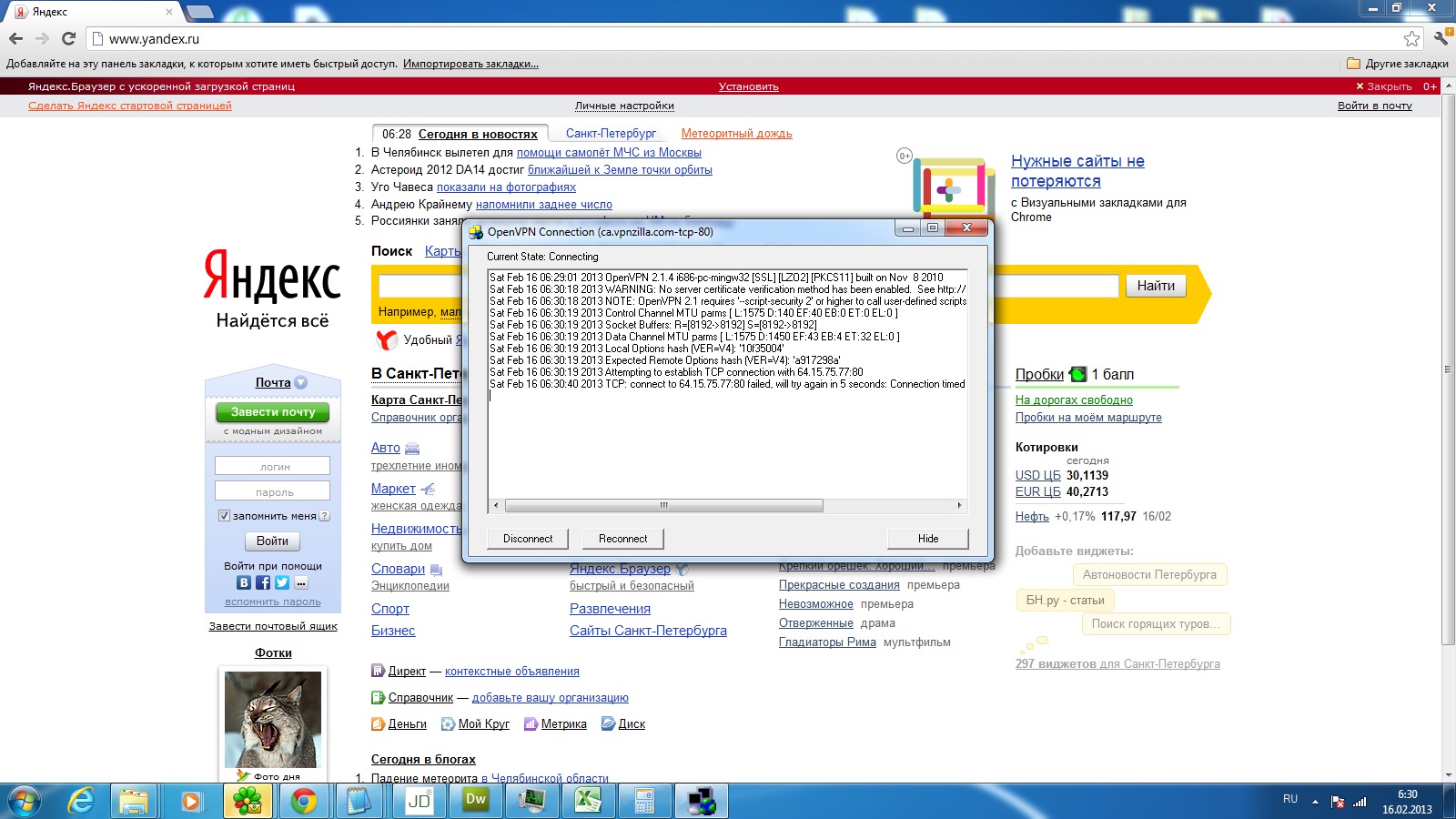Click the Найти search button
The image size is (1456, 819).
pyautogui.click(x=1156, y=286)
